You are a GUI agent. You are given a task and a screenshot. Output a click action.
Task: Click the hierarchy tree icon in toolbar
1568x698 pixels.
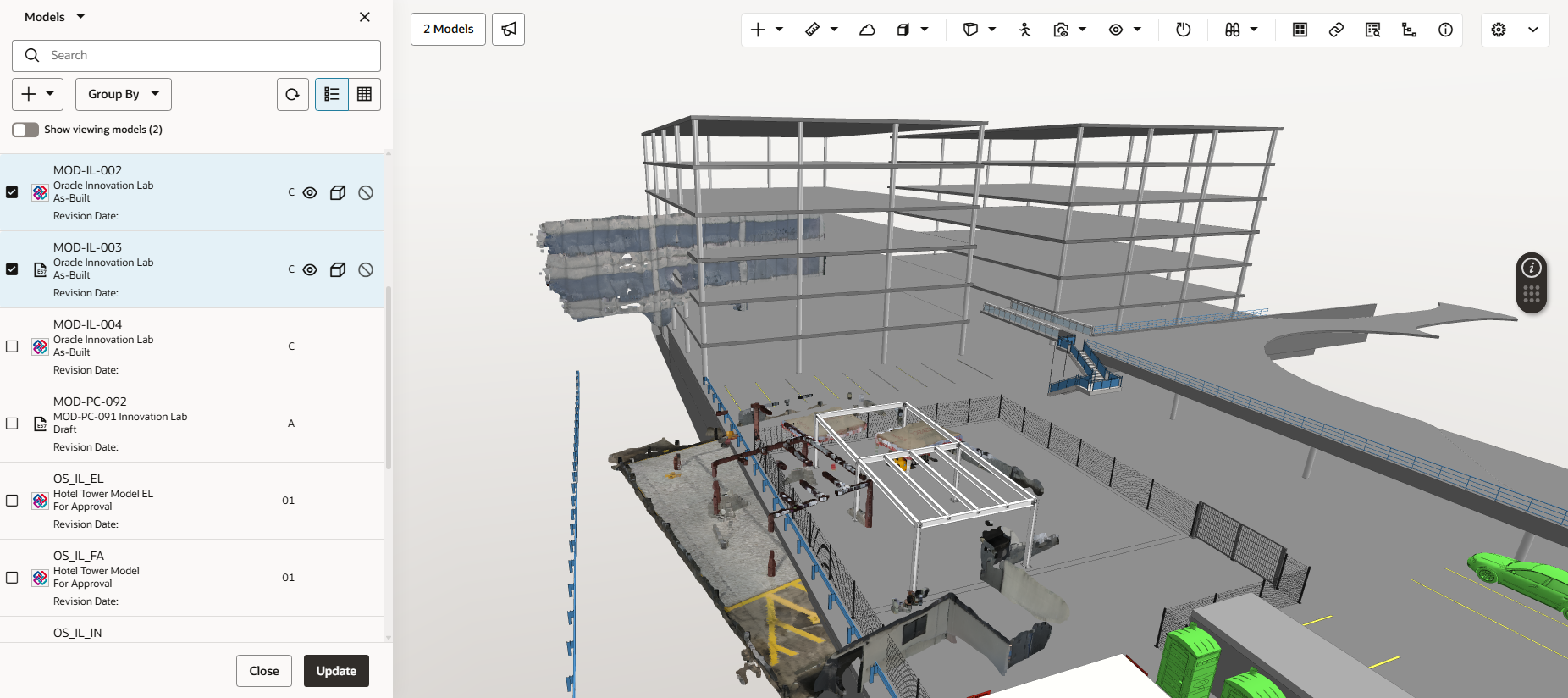pyautogui.click(x=1409, y=30)
